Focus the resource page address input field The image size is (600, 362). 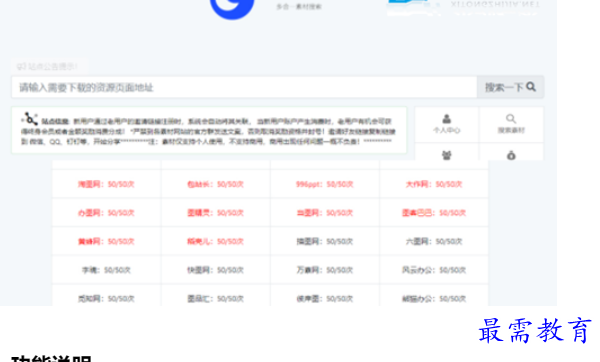coord(244,87)
